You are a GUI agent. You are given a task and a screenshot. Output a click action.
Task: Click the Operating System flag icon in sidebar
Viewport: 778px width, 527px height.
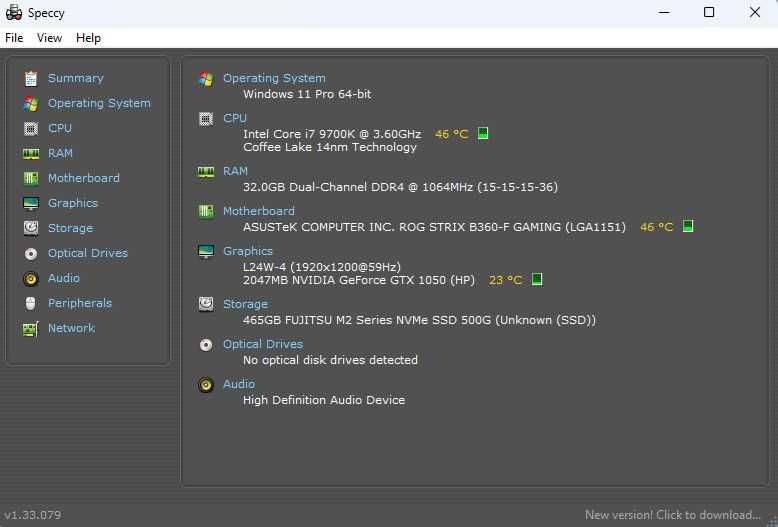coord(31,104)
